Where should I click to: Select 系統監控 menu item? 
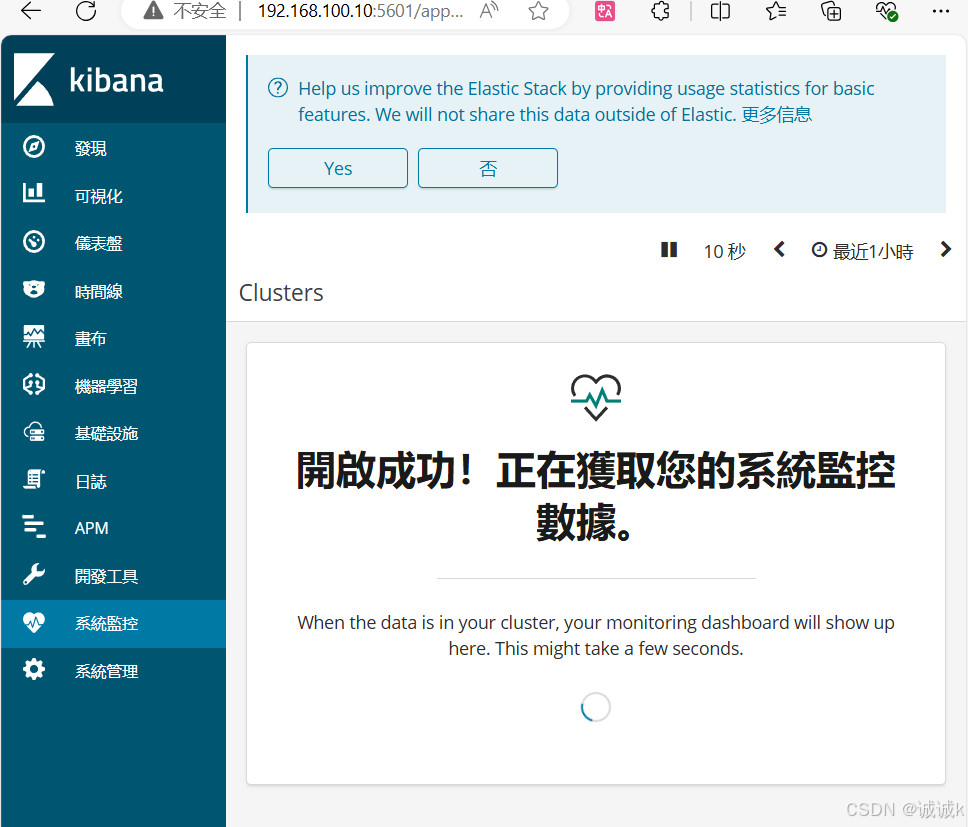(x=106, y=623)
